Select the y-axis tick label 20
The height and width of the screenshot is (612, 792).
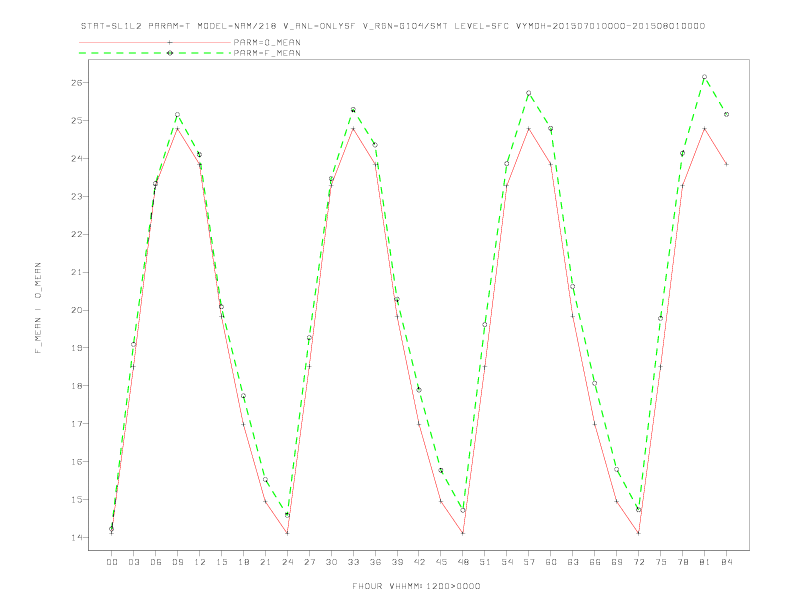pos(77,310)
